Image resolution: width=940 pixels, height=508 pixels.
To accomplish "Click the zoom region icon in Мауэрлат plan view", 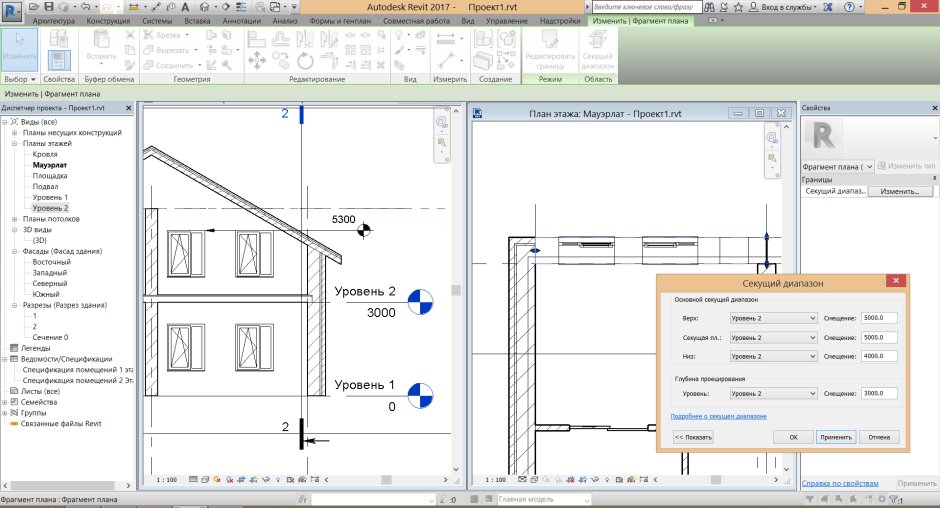I will coord(772,158).
